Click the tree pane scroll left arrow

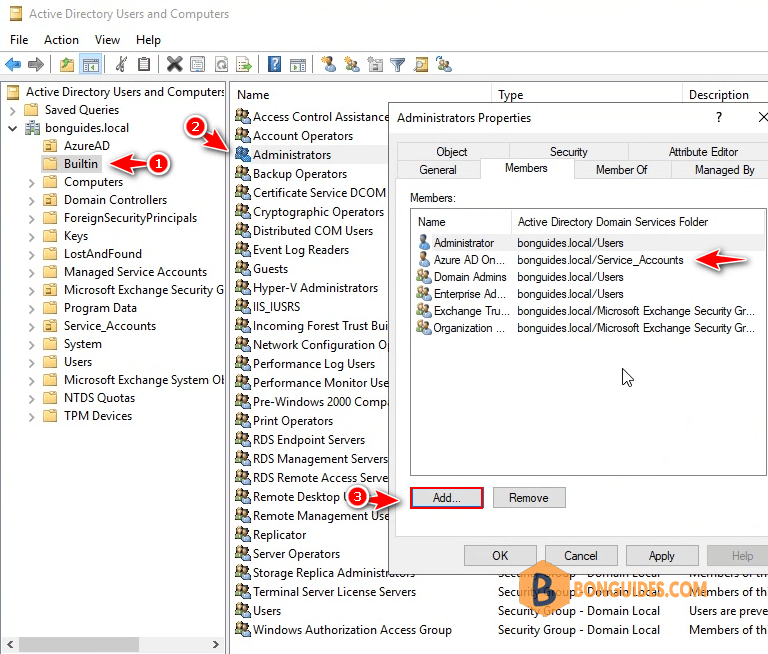10,644
